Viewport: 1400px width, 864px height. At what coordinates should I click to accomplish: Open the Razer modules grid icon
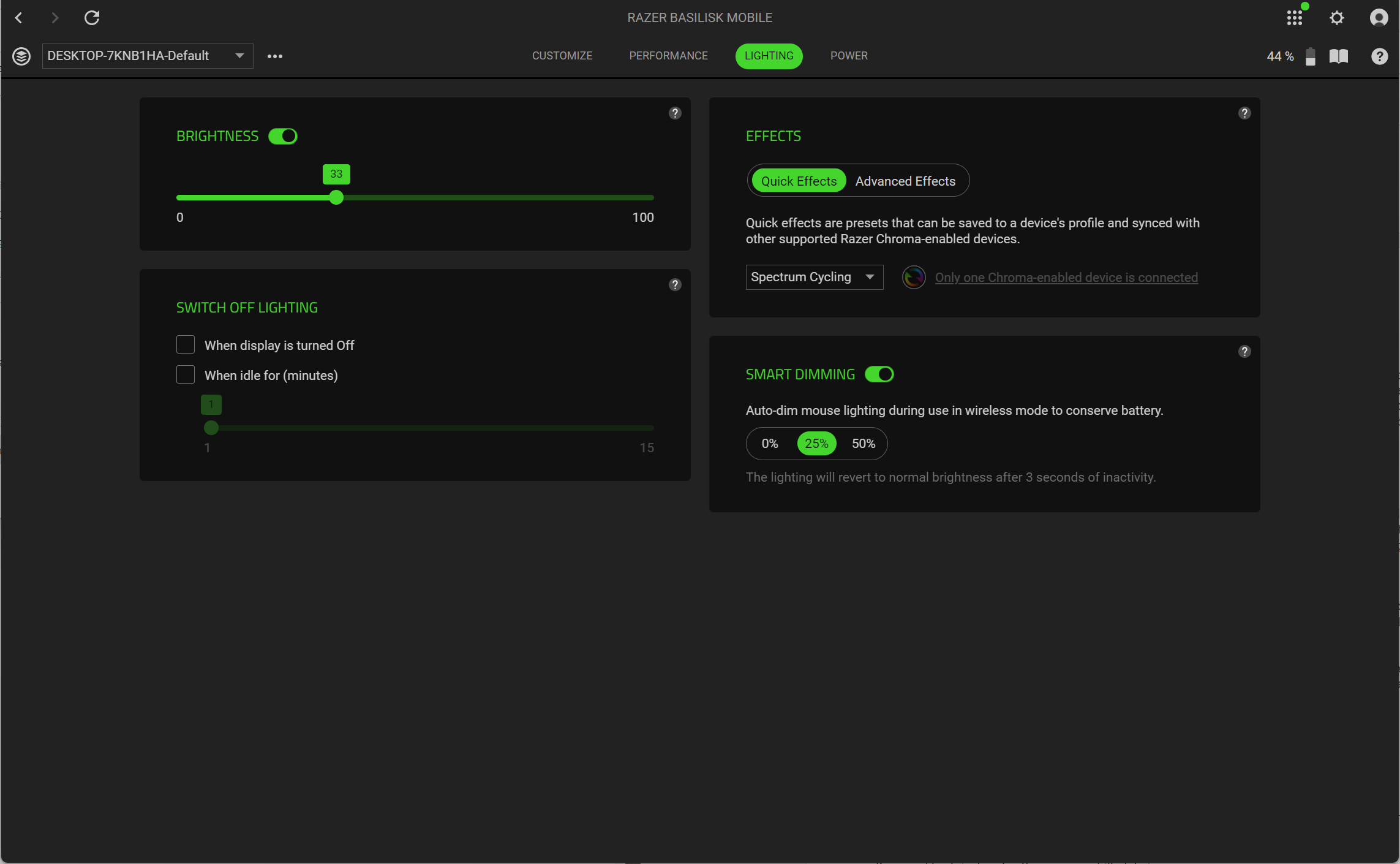[1294, 18]
